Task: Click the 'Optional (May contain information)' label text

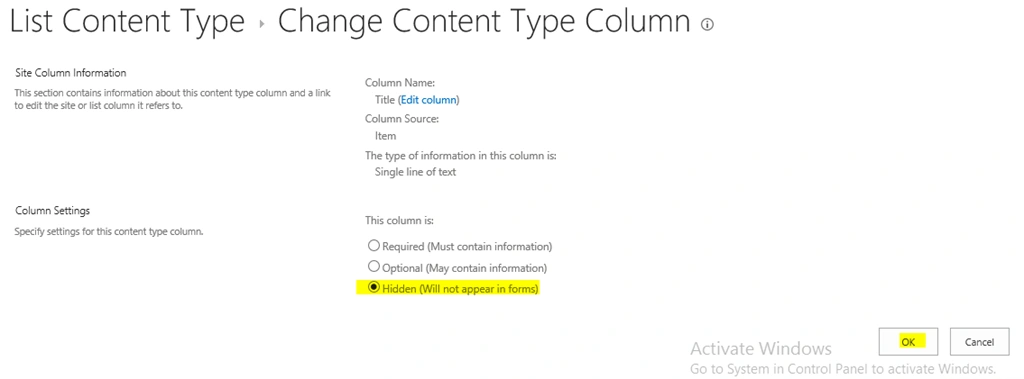Action: click(x=465, y=268)
